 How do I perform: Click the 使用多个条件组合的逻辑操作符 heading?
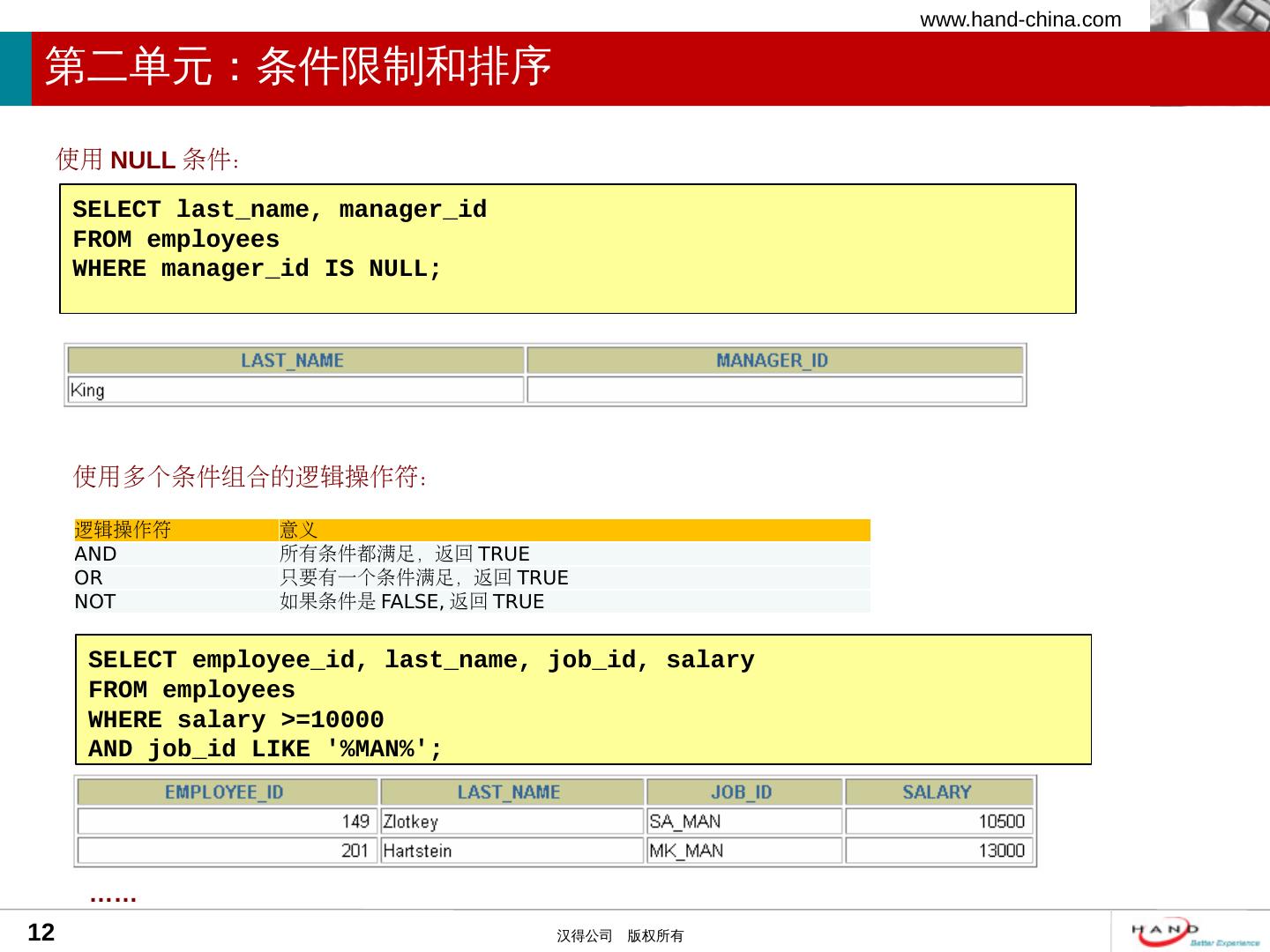tap(250, 477)
